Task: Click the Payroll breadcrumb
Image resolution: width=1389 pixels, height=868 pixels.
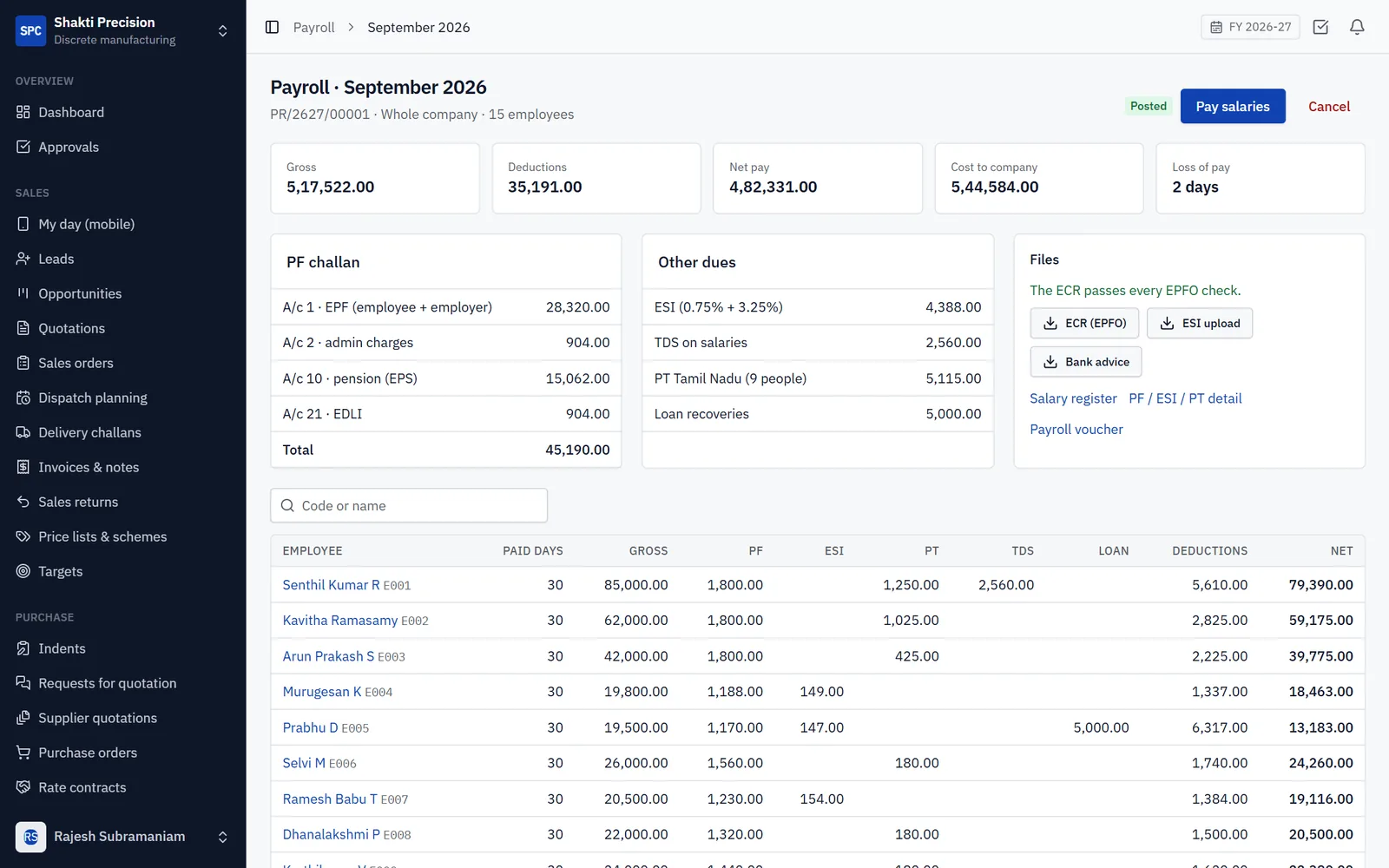Action: coord(313,27)
